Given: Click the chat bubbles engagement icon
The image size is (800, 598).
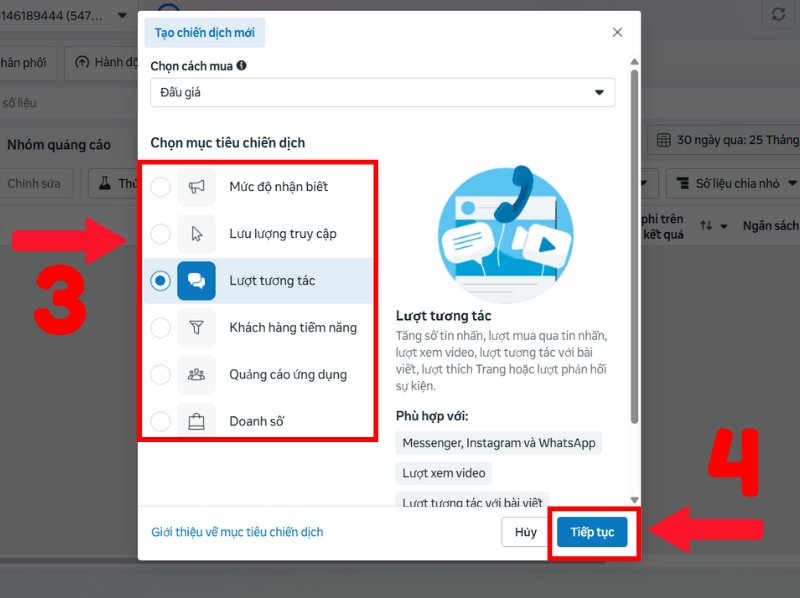Looking at the screenshot, I should [196, 281].
